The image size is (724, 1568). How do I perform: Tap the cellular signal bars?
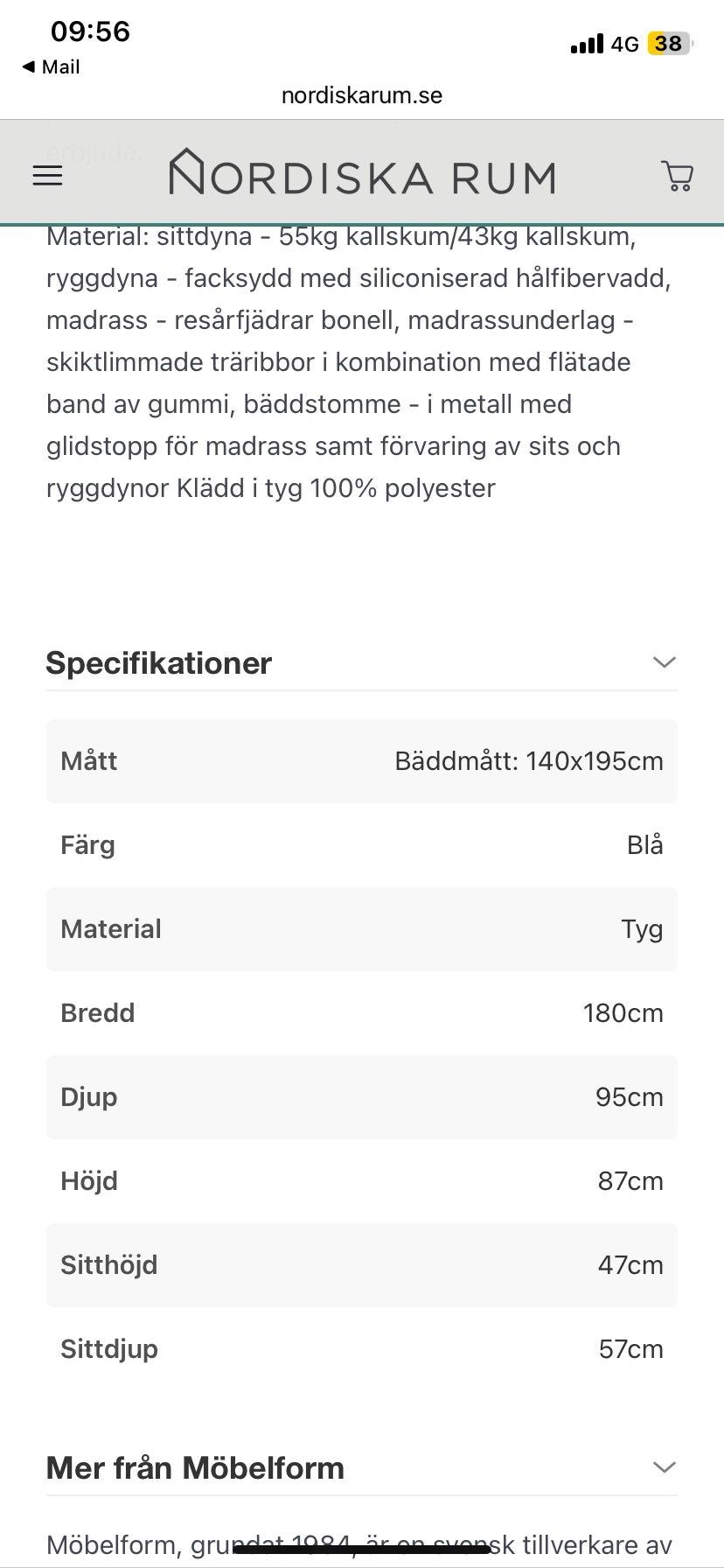(x=586, y=44)
